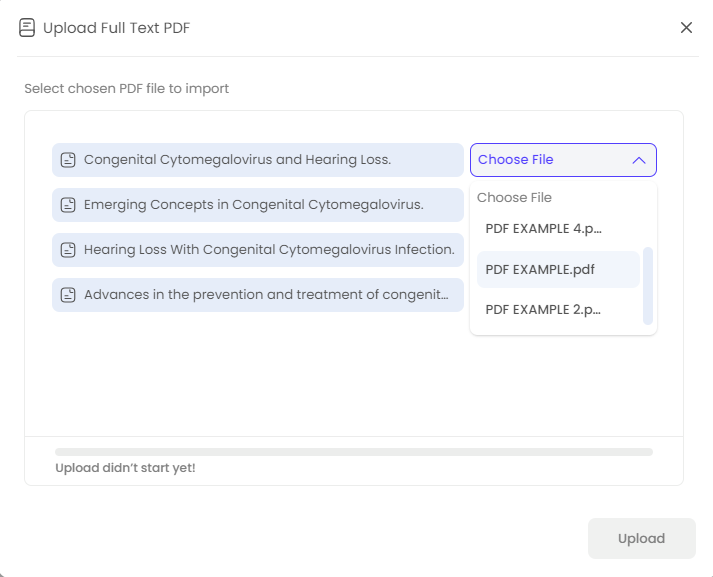The width and height of the screenshot is (713, 577).
Task: Collapse the dropdown using the chevron arrow
Action: click(x=639, y=160)
